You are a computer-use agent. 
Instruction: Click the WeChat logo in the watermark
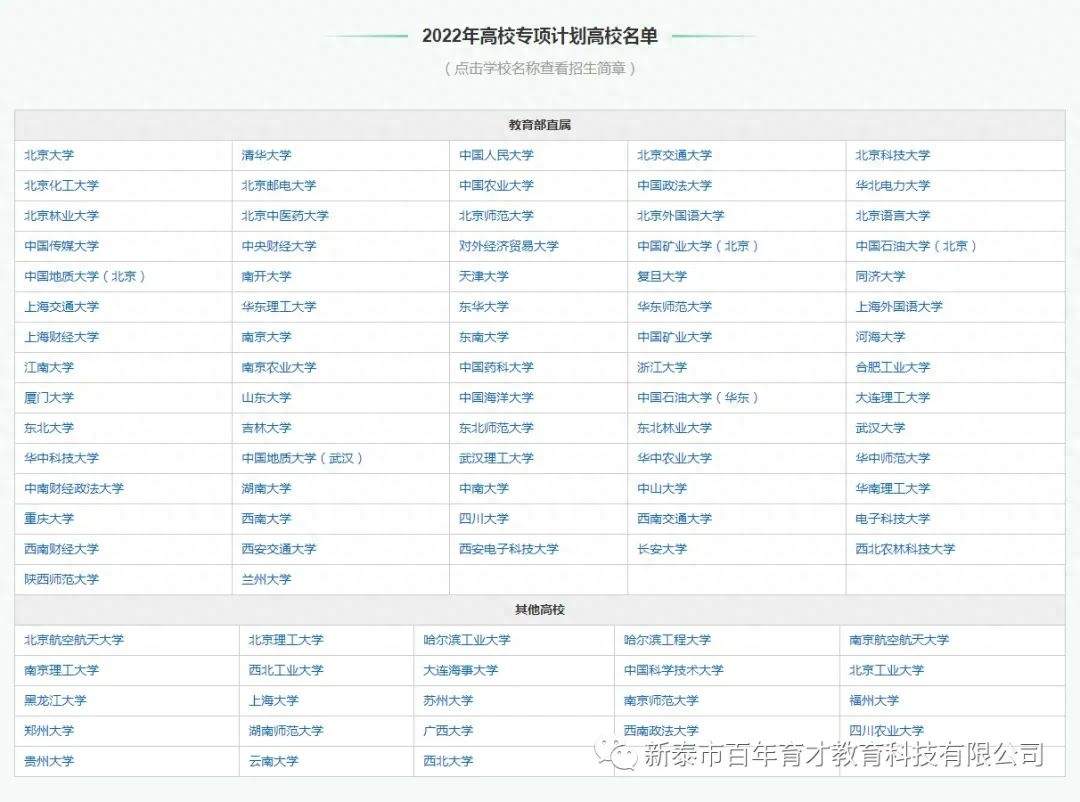coord(618,753)
